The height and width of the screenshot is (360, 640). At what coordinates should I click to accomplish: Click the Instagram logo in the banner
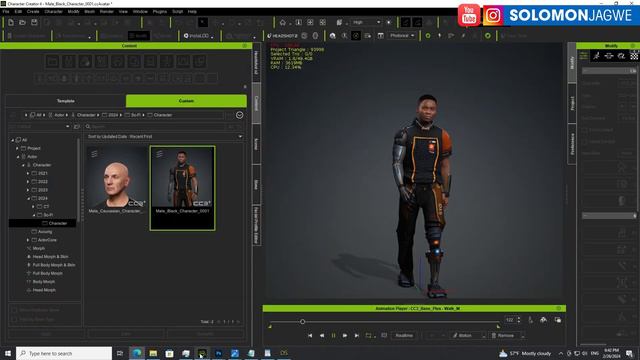493,16
